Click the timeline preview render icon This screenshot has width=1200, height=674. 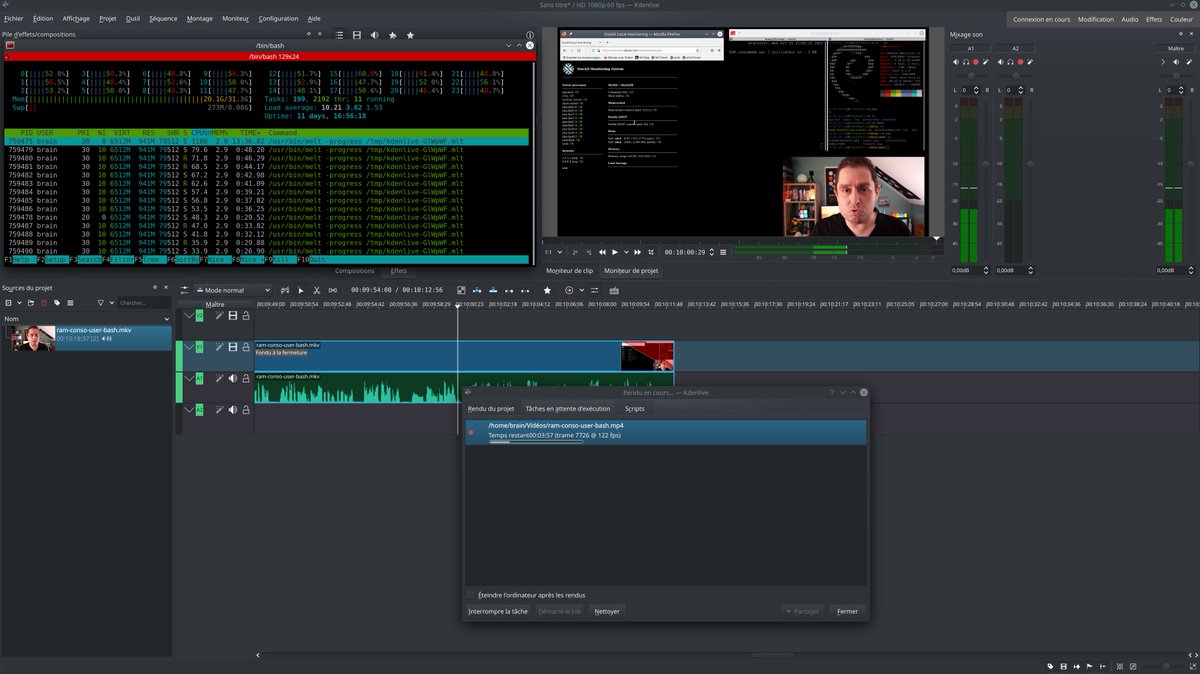pyautogui.click(x=569, y=290)
